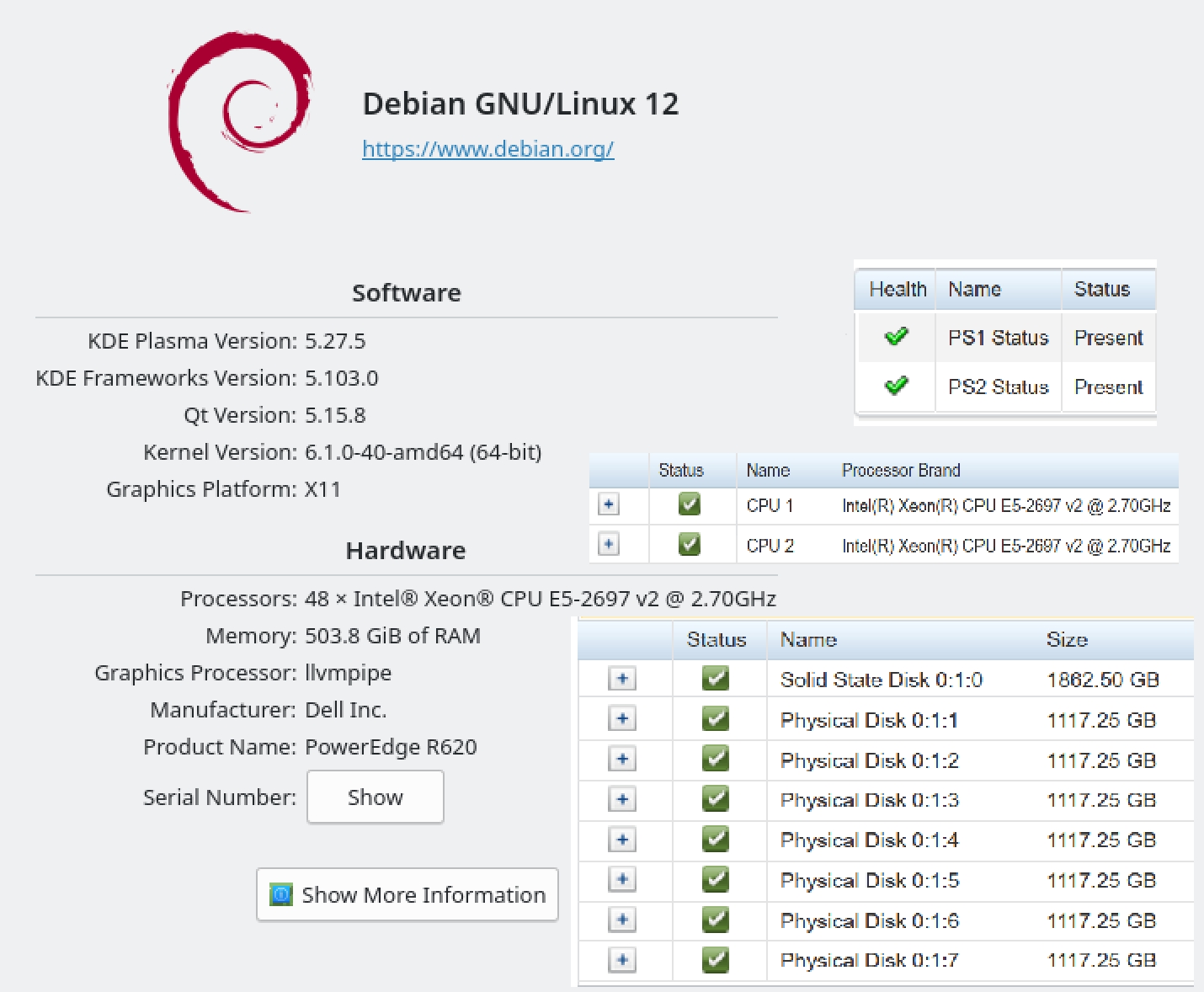
Task: Click Present status for PS1
Action: click(1109, 338)
